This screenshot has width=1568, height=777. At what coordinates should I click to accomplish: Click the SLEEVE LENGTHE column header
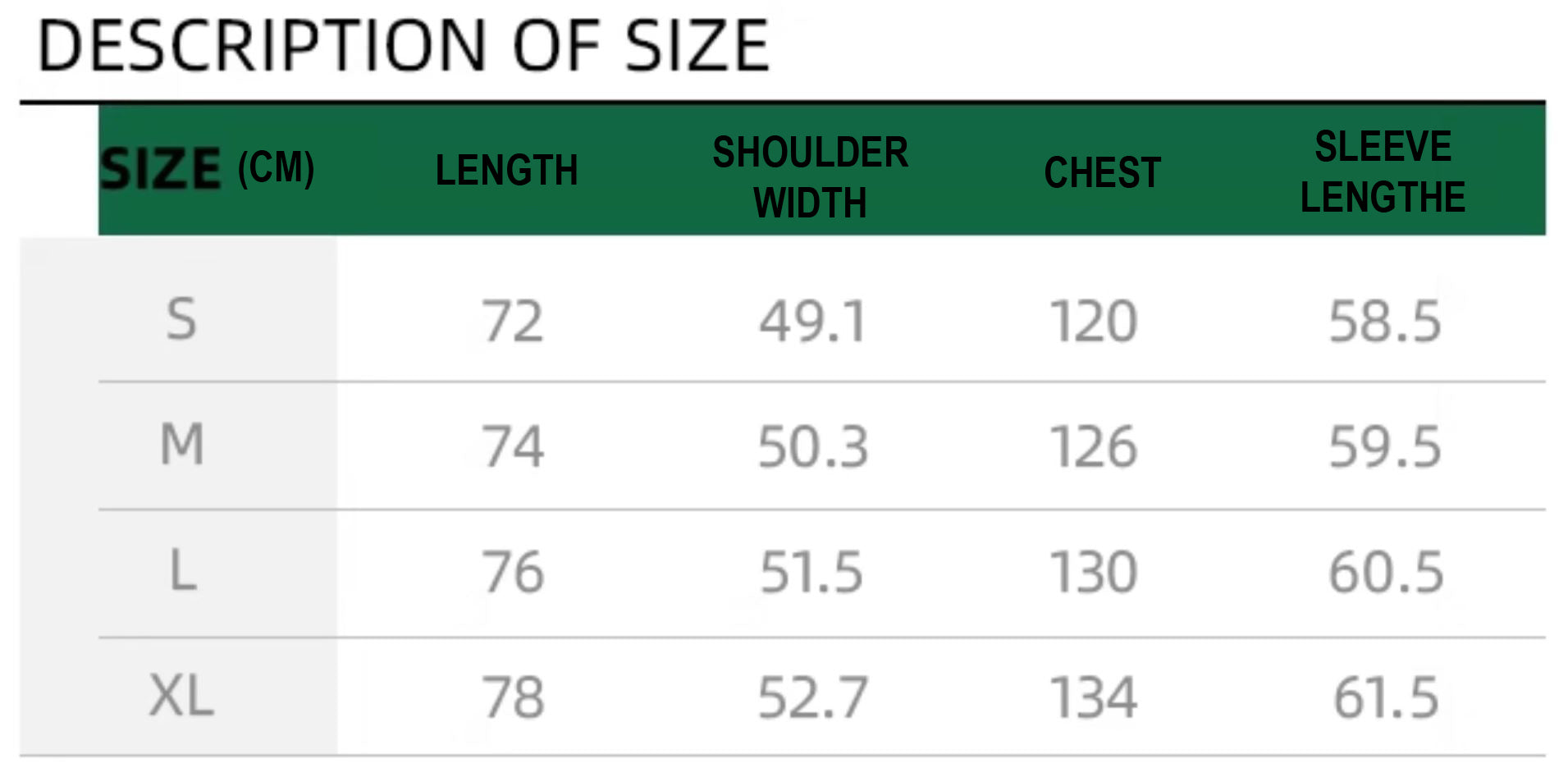click(x=1383, y=171)
